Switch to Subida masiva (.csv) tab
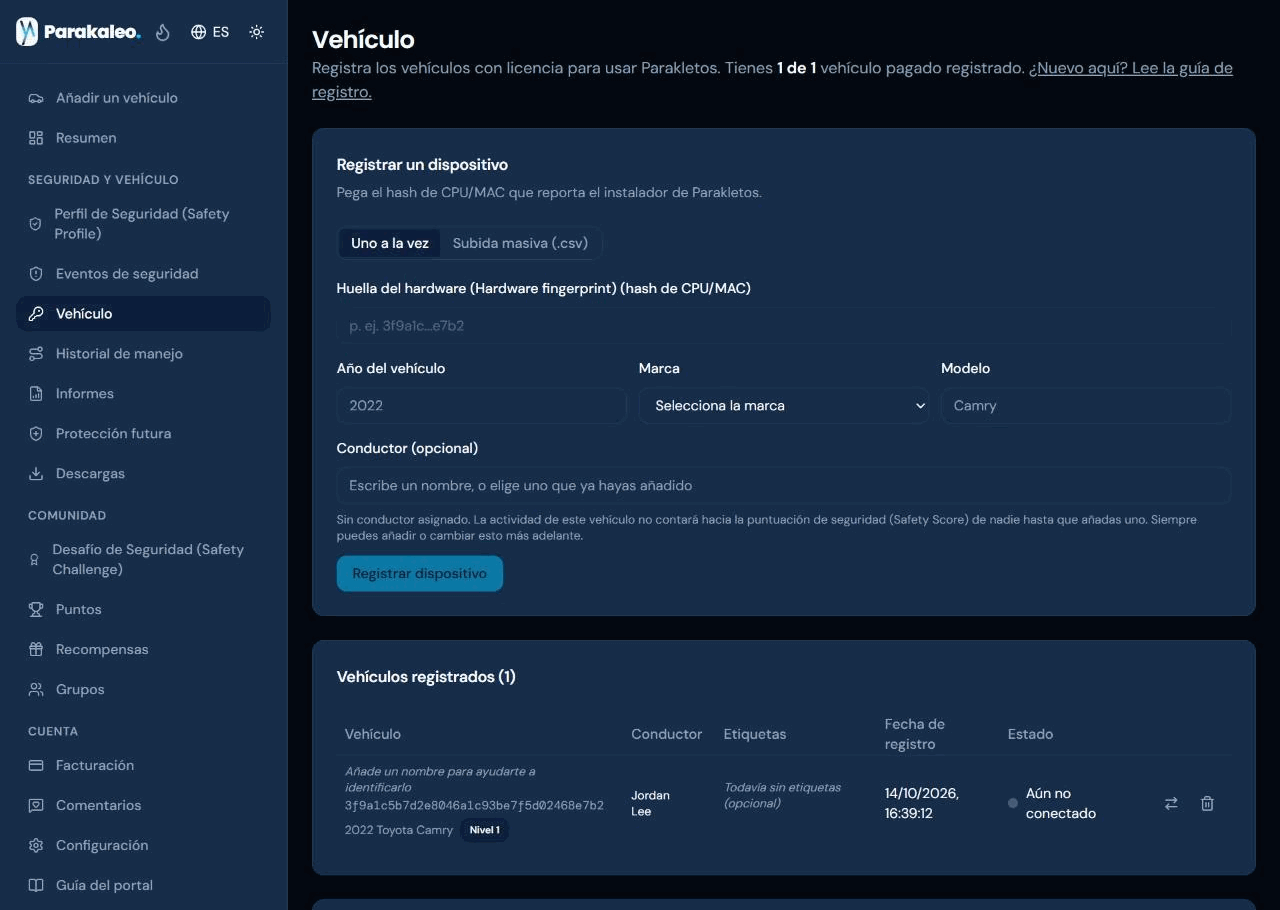The width and height of the screenshot is (1280, 910). point(520,243)
